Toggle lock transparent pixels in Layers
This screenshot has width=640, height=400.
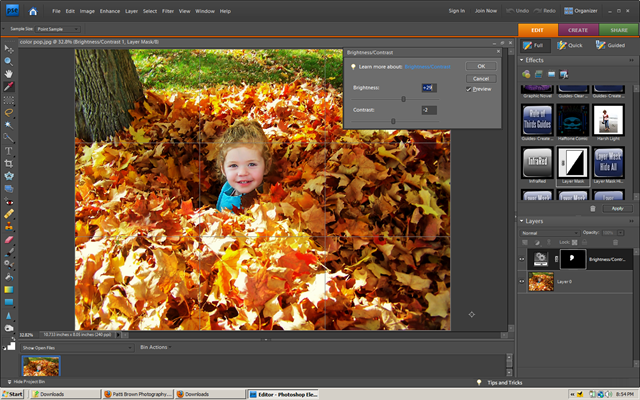point(575,242)
